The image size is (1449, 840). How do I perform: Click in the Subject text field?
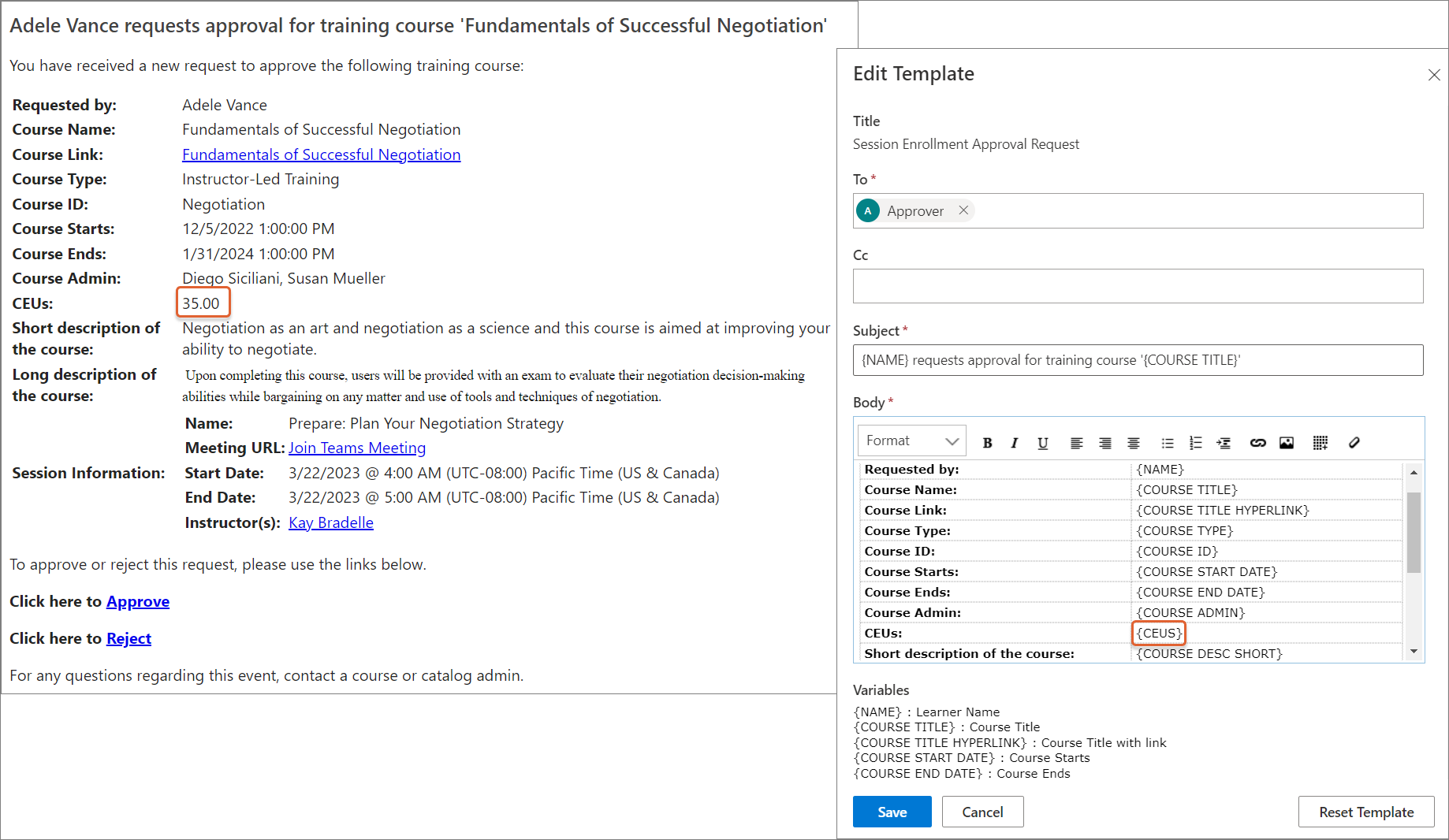pos(1138,360)
